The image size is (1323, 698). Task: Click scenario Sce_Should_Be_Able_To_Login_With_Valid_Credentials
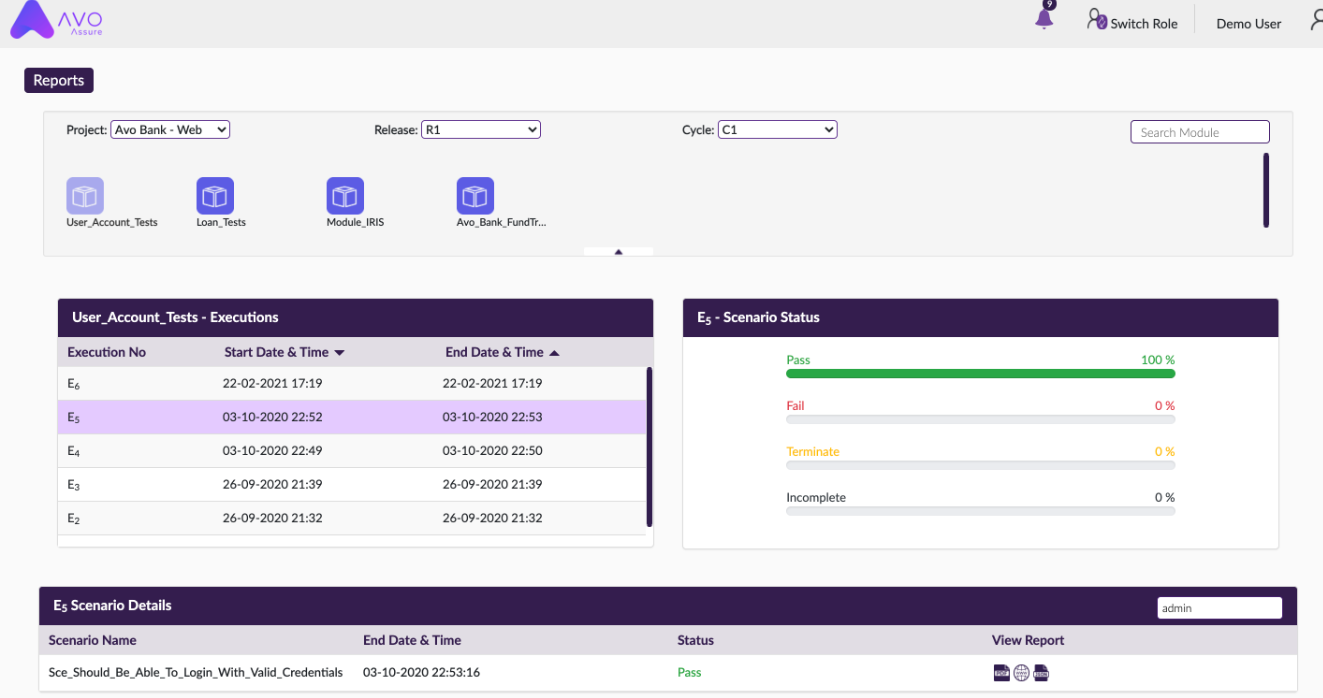[196, 673]
